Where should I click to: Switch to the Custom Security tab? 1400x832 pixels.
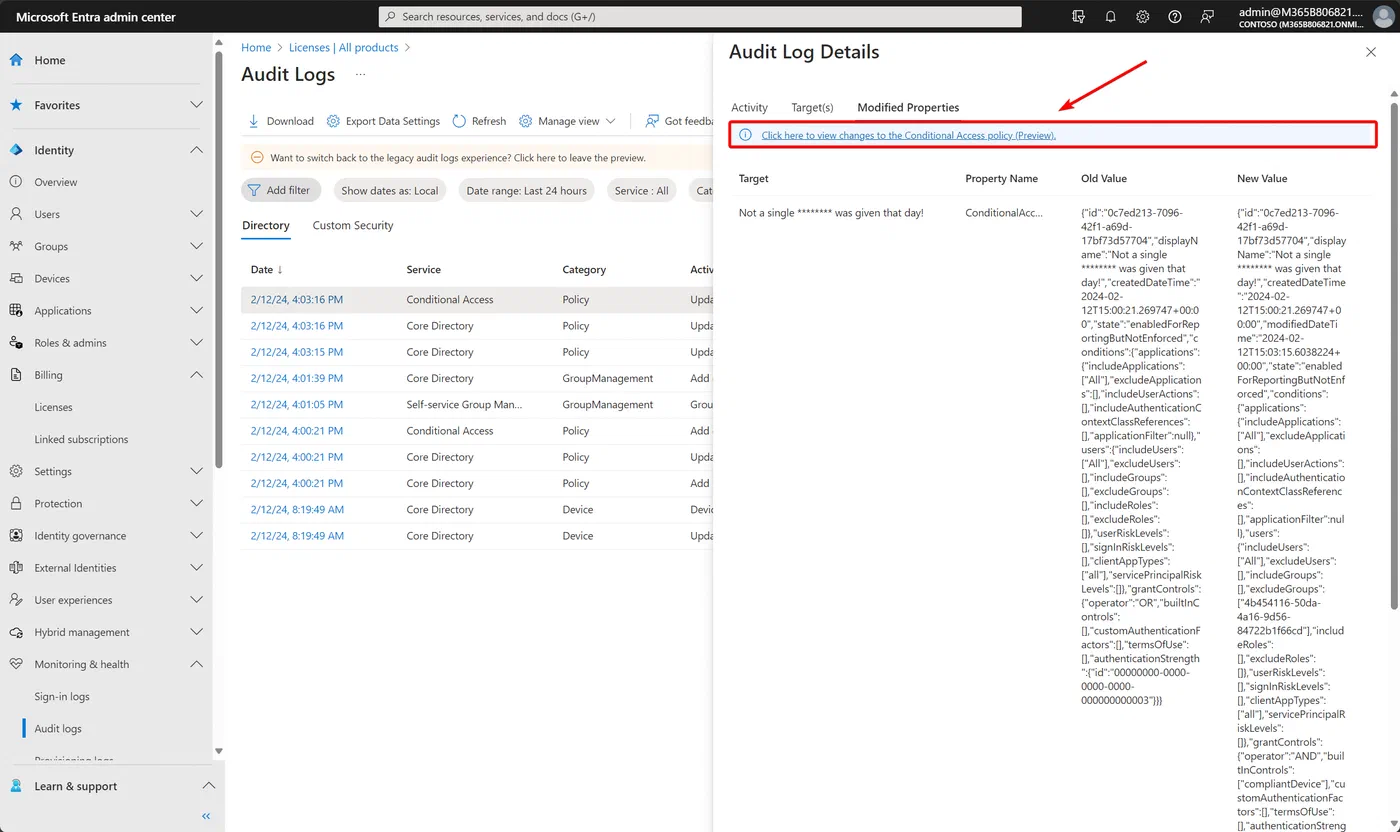(353, 225)
